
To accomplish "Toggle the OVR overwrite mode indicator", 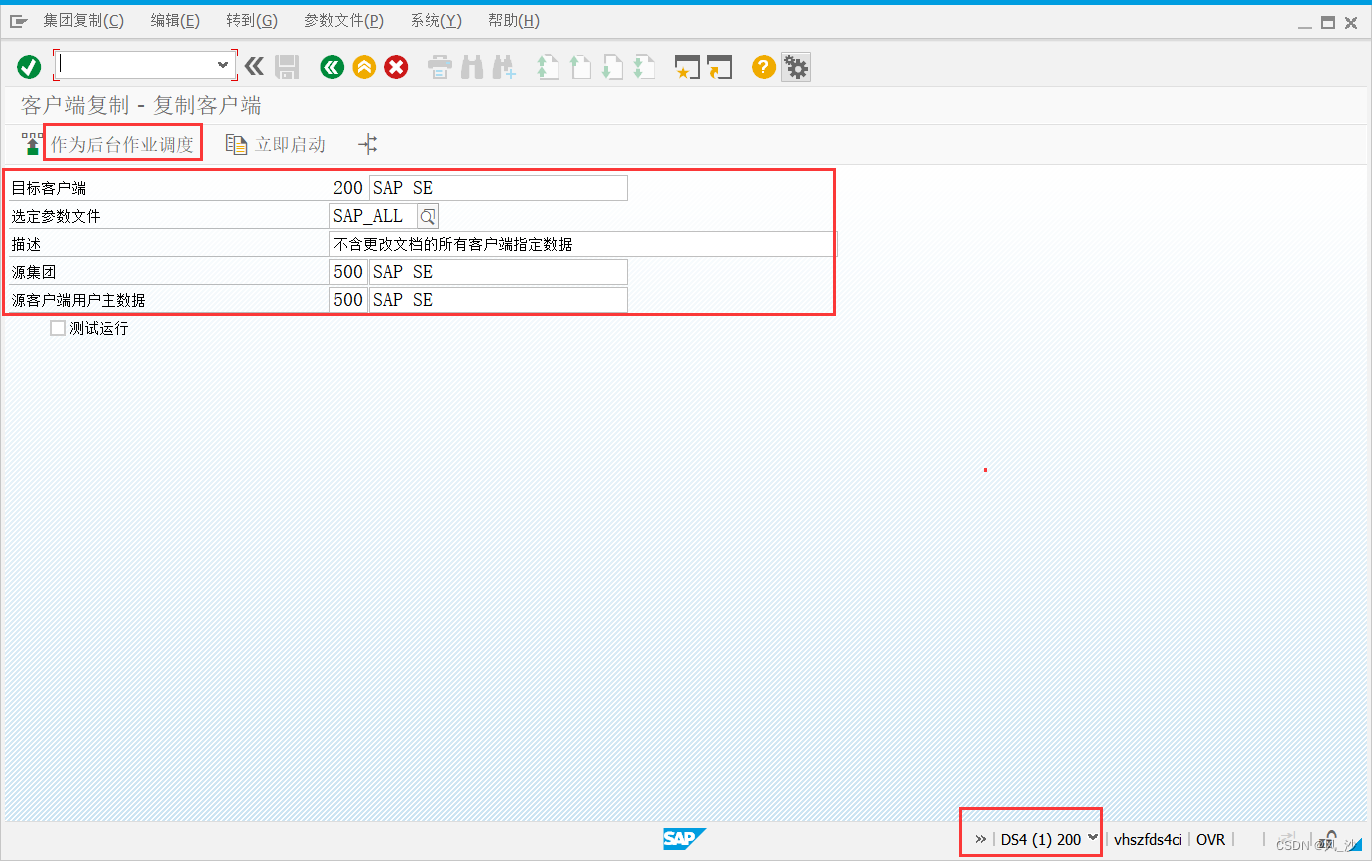I will [x=1210, y=839].
